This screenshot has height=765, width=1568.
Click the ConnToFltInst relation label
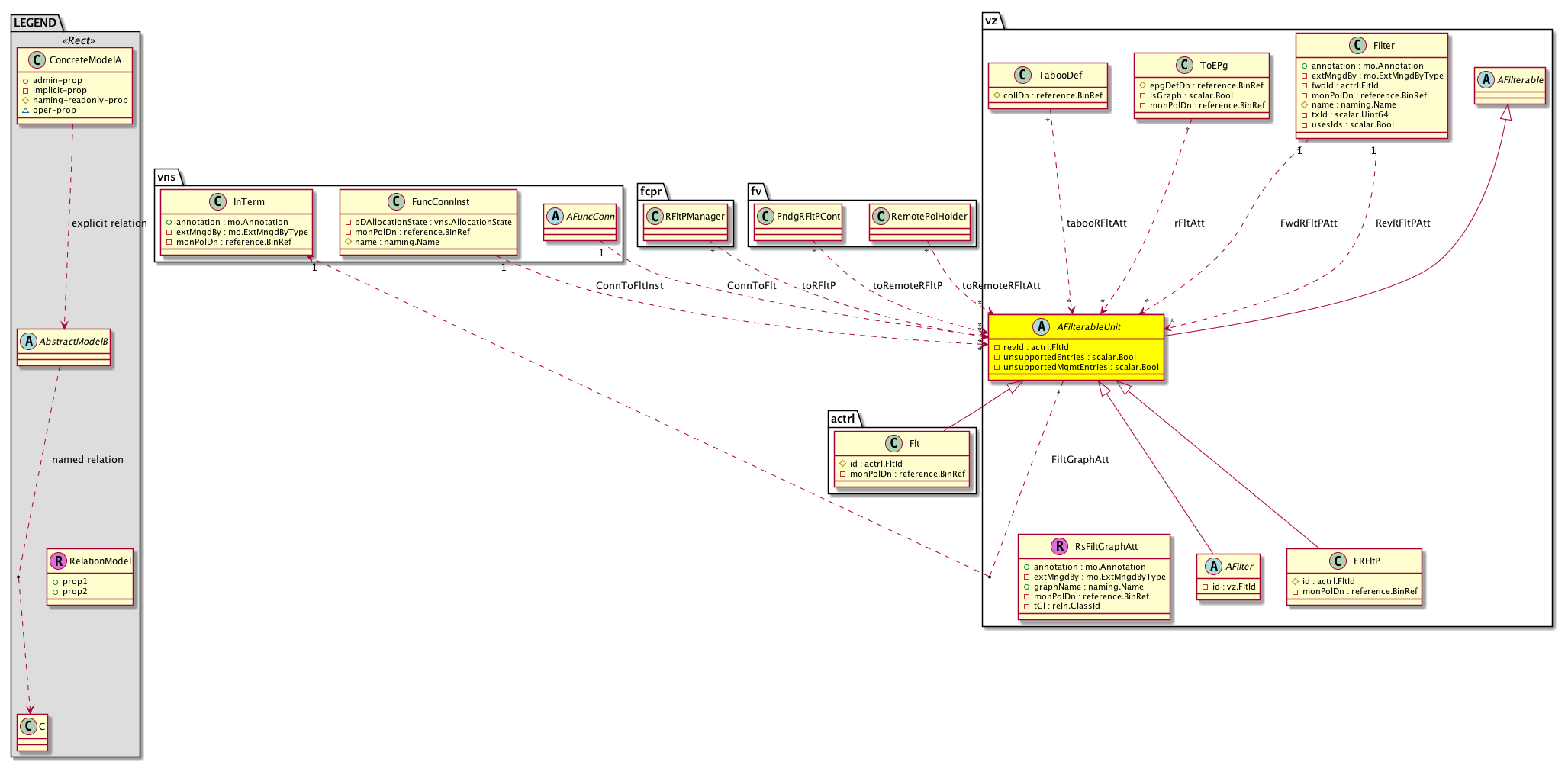click(629, 286)
